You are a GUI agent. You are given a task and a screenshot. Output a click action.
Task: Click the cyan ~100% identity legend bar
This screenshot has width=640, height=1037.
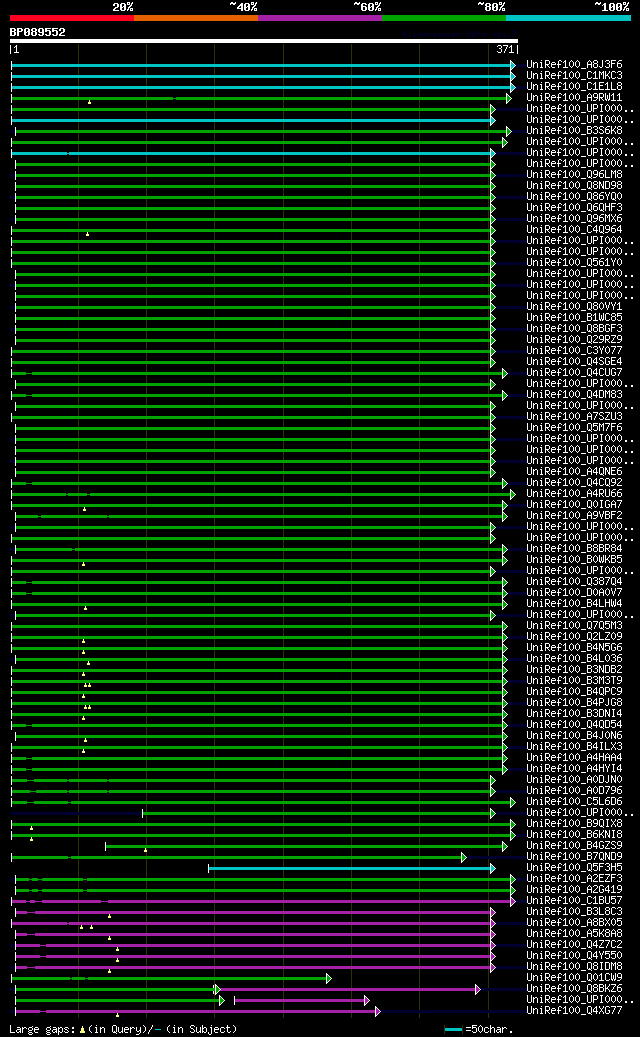pyautogui.click(x=568, y=18)
